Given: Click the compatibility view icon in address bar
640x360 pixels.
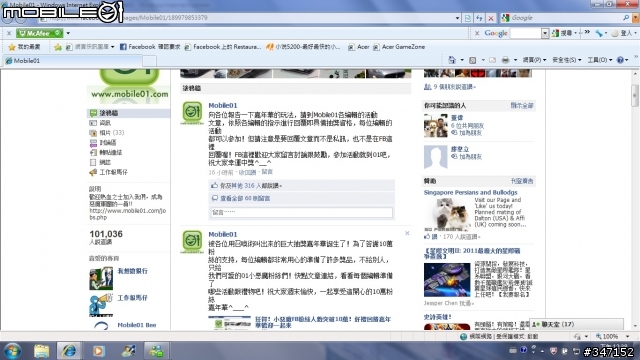Looking at the screenshot, I should (468, 18).
